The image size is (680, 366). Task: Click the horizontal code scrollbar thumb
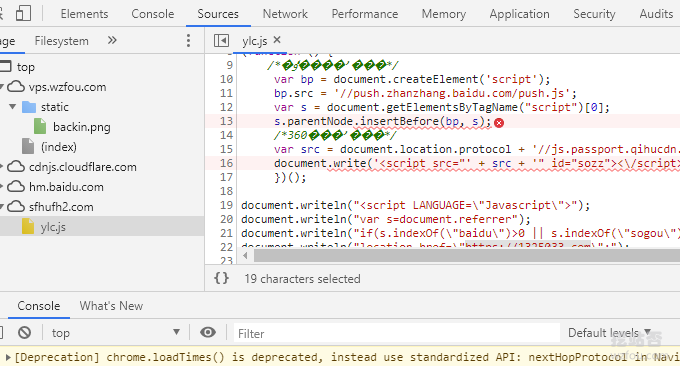pyautogui.click(x=467, y=255)
